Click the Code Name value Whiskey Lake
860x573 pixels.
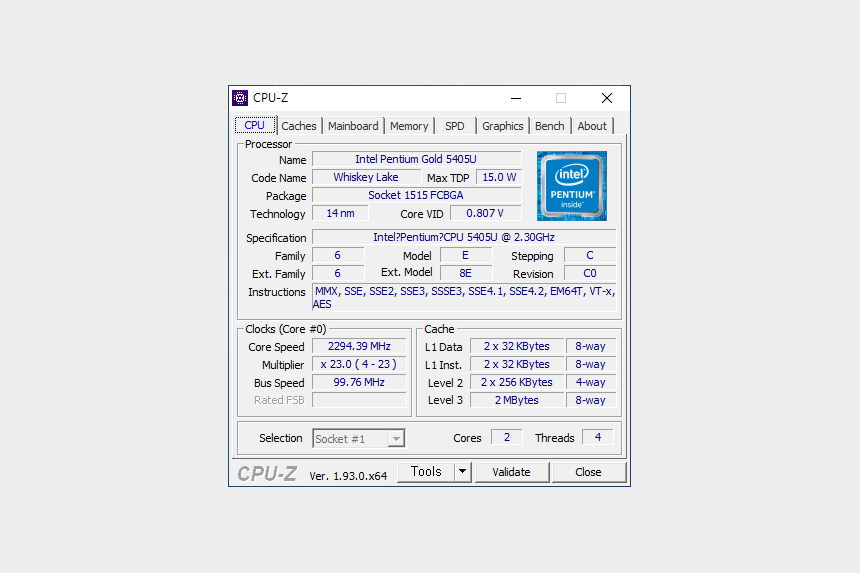coord(366,177)
